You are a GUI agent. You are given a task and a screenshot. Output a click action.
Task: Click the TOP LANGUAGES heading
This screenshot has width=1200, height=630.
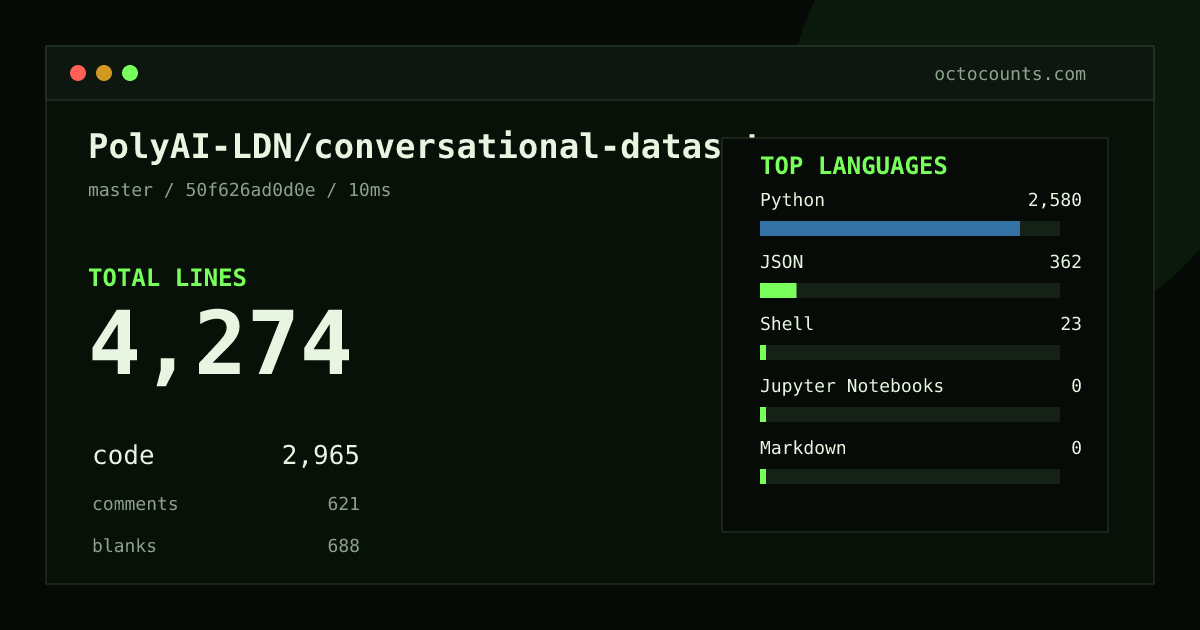click(x=854, y=166)
